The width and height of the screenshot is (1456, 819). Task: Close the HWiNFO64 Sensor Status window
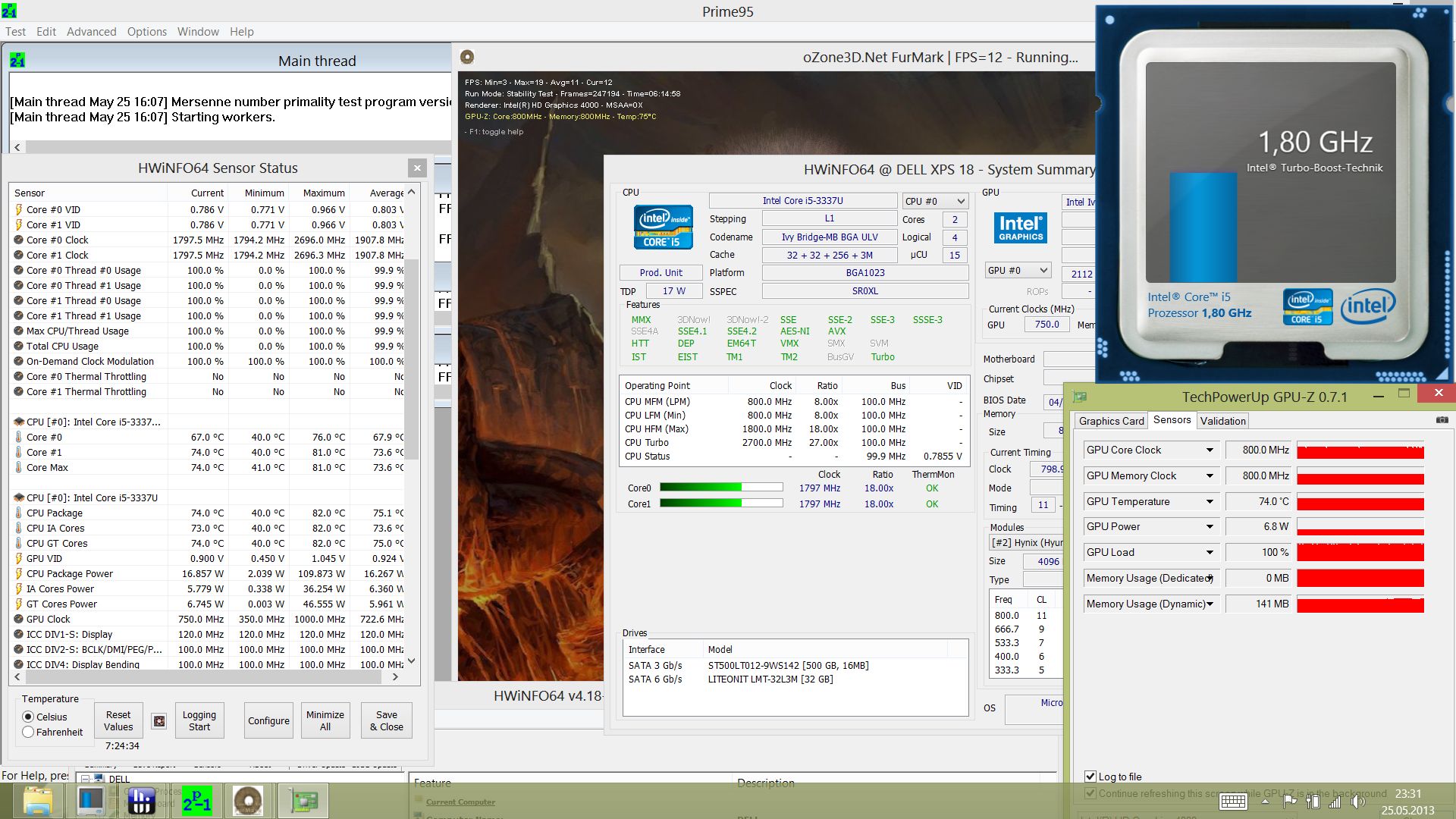[417, 168]
